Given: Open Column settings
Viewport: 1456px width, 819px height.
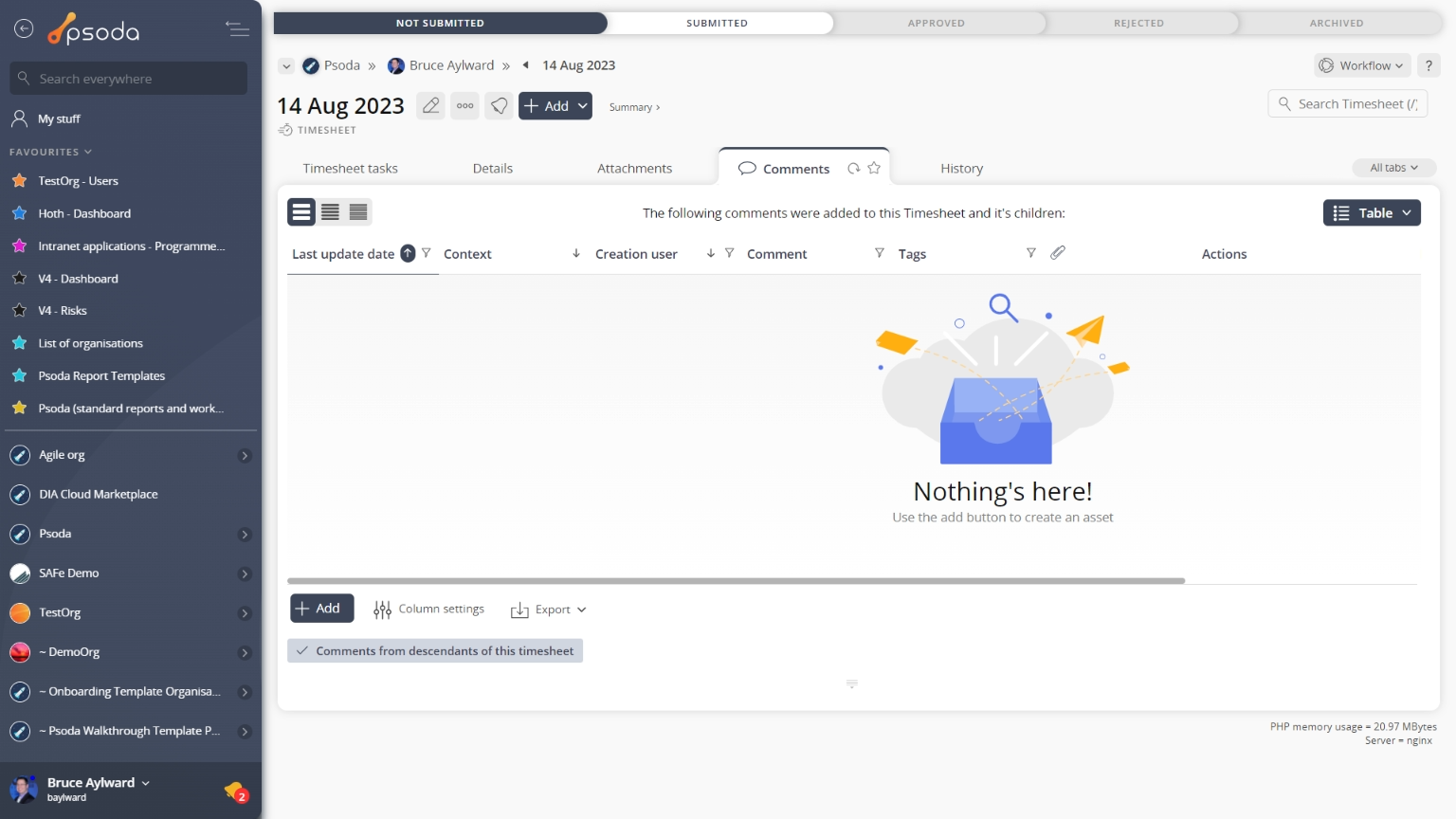Looking at the screenshot, I should [429, 610].
